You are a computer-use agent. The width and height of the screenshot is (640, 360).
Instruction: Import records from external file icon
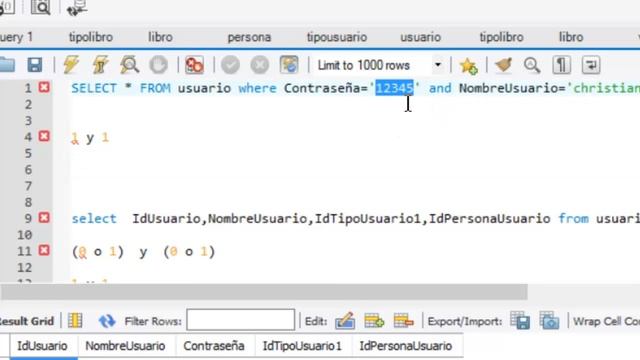pyautogui.click(x=549, y=321)
